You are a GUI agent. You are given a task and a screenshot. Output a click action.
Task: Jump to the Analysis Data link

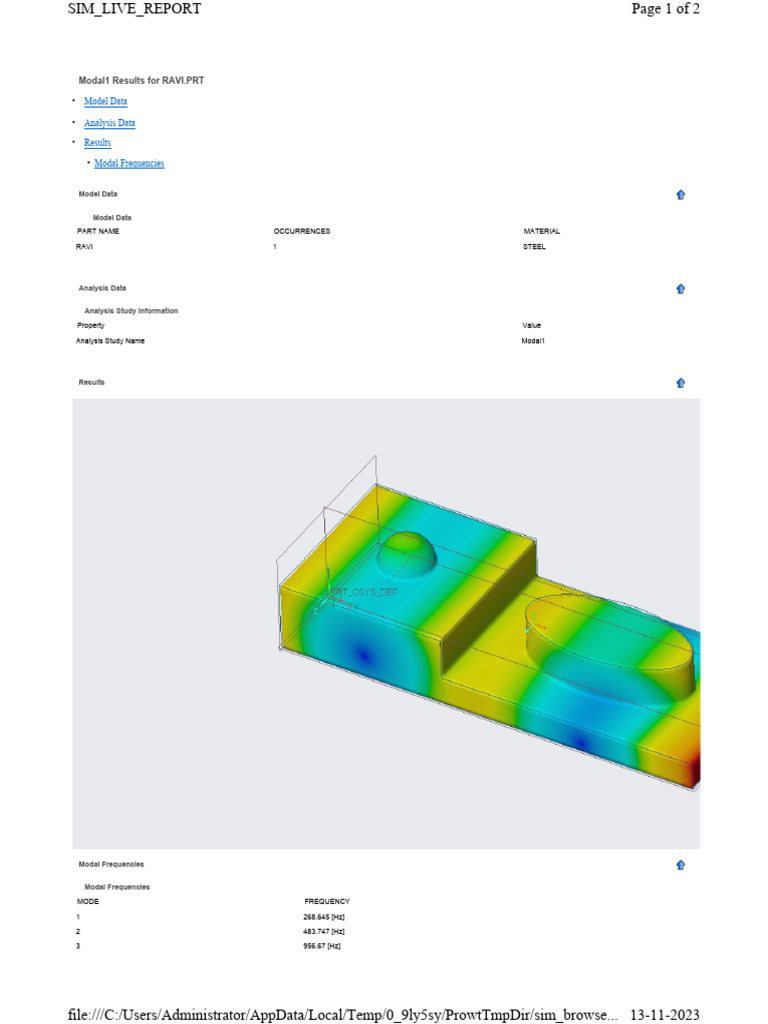click(109, 123)
